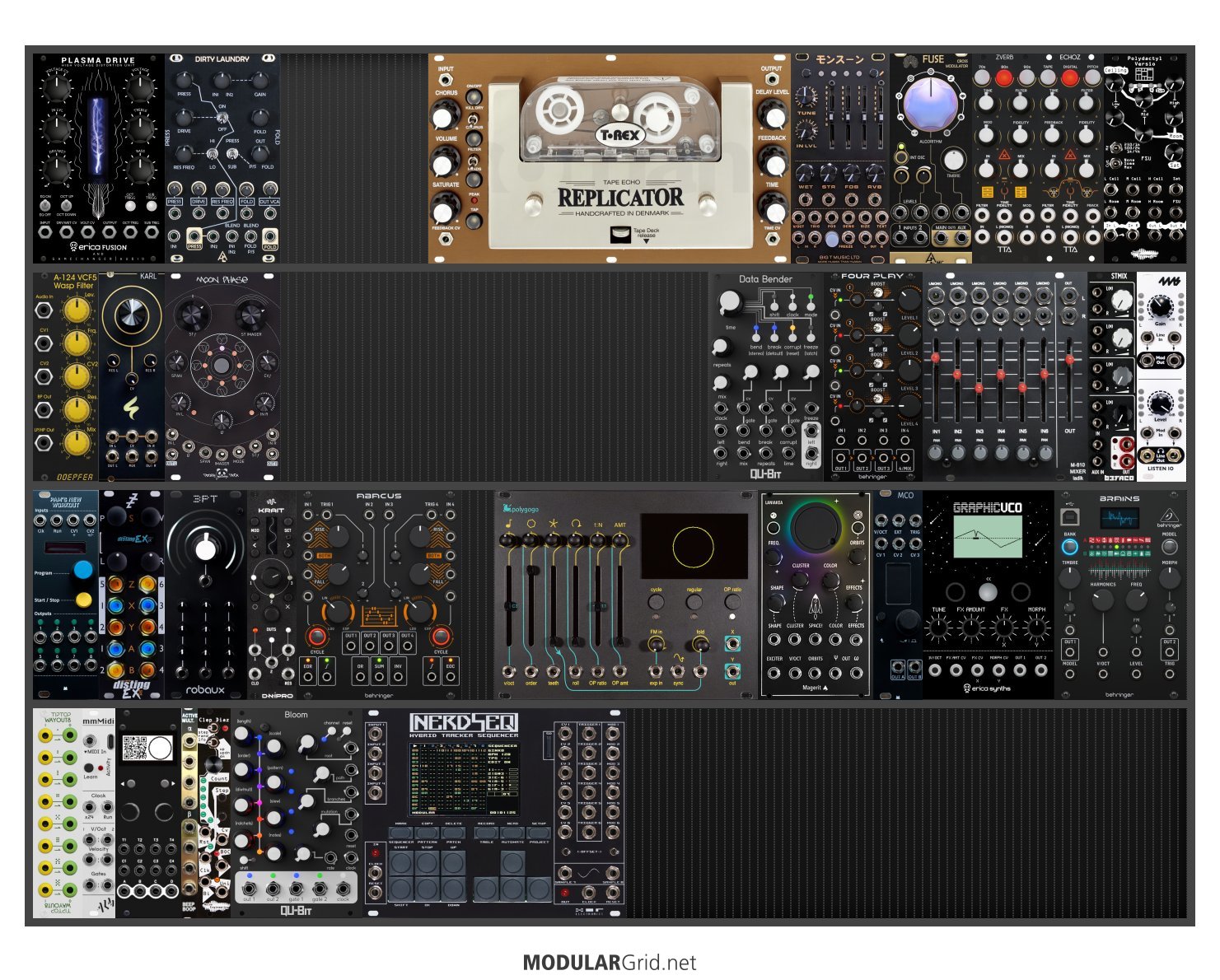Click the Model button on Brains

[x=1169, y=545]
